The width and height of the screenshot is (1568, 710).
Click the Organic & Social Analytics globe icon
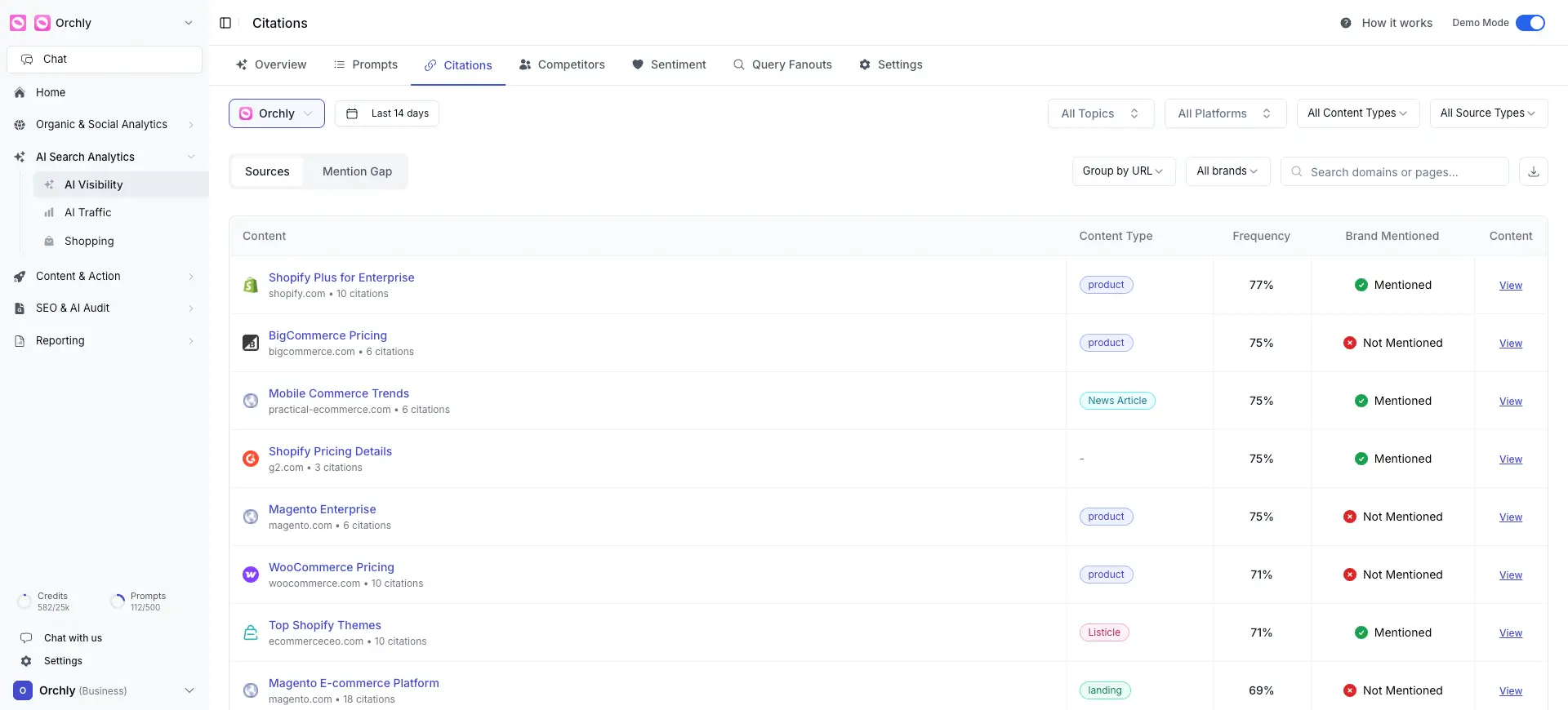coord(20,125)
